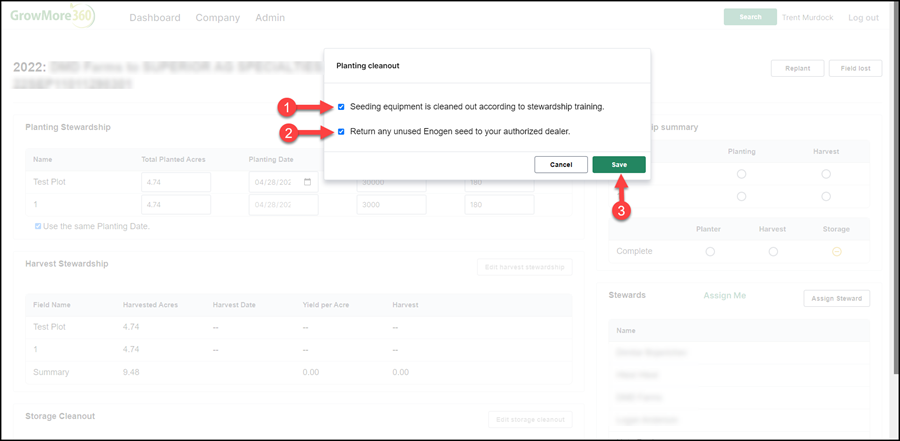Select Harvest radio in Complete row
Viewport: 900px width, 441px height.
tap(773, 252)
